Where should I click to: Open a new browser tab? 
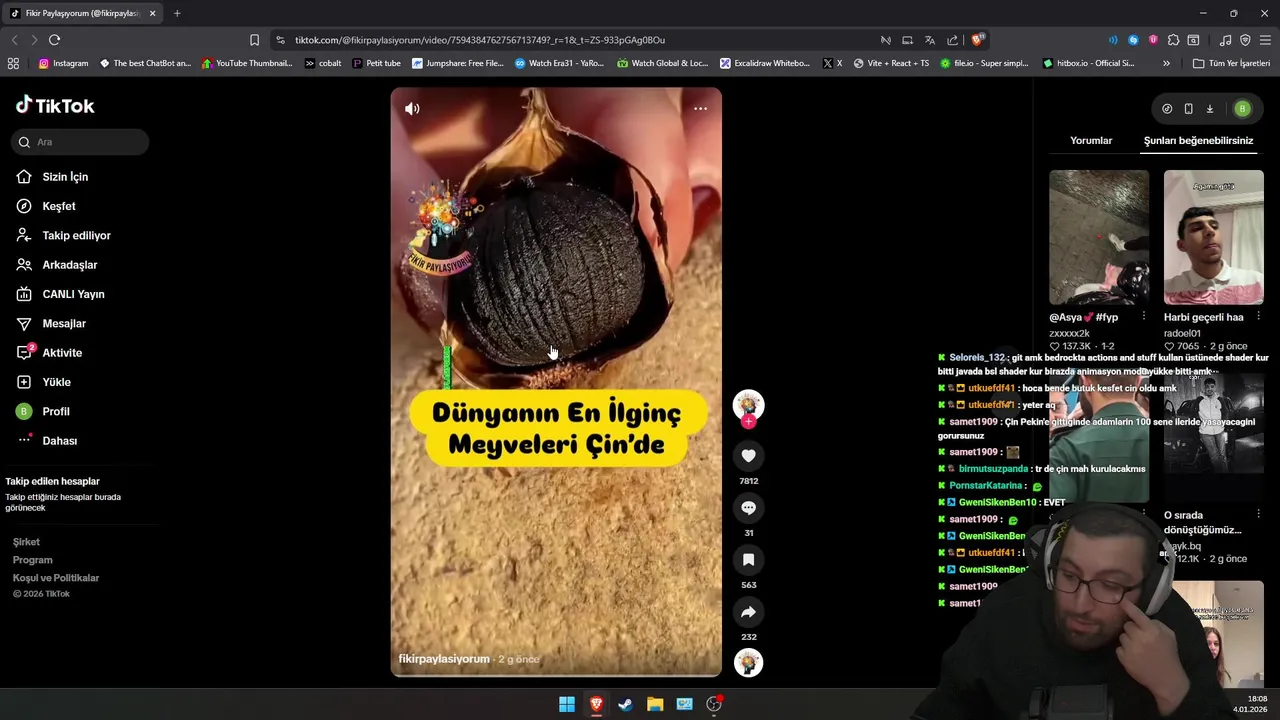(x=177, y=13)
